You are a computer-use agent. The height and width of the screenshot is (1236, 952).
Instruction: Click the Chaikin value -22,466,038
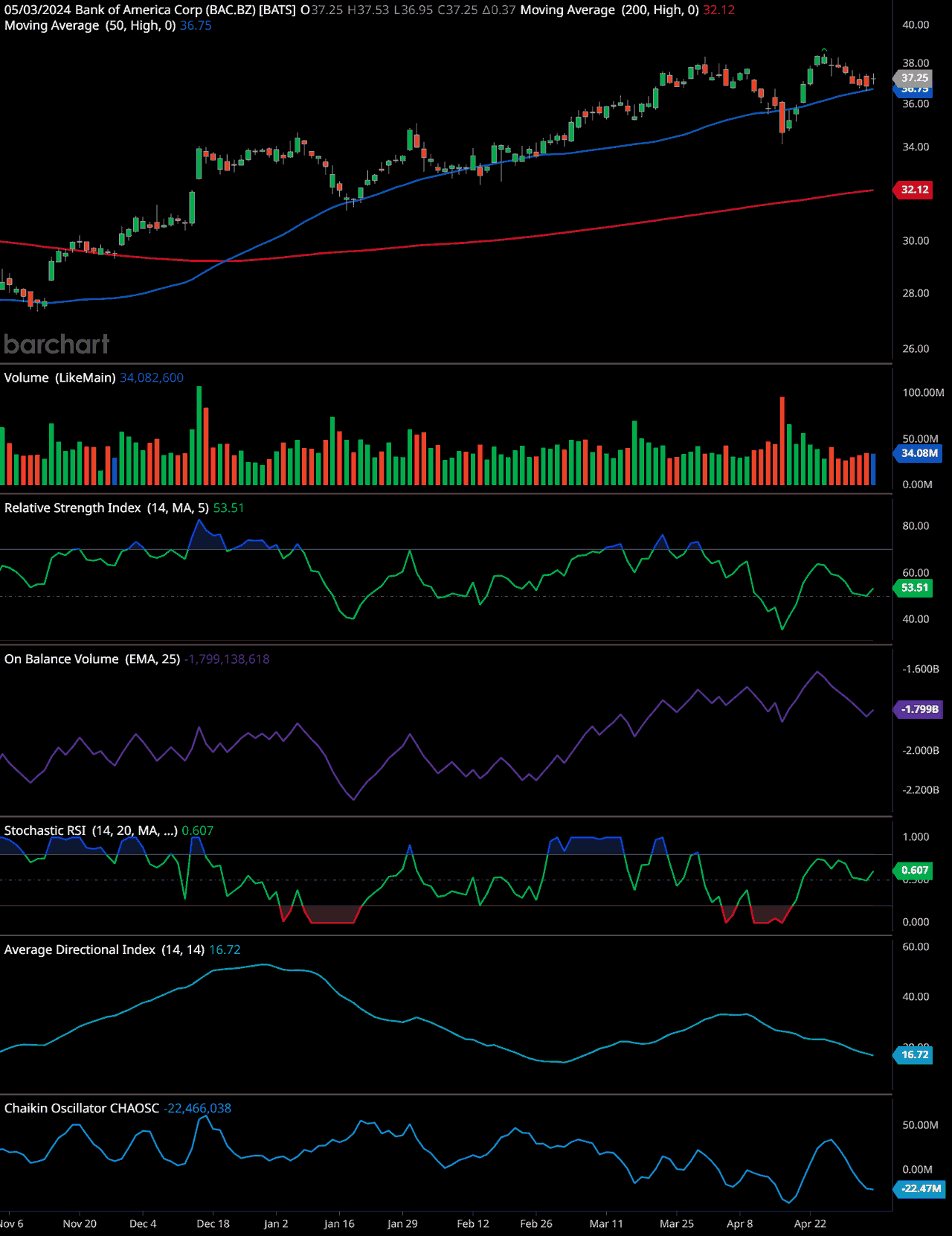tap(197, 1109)
